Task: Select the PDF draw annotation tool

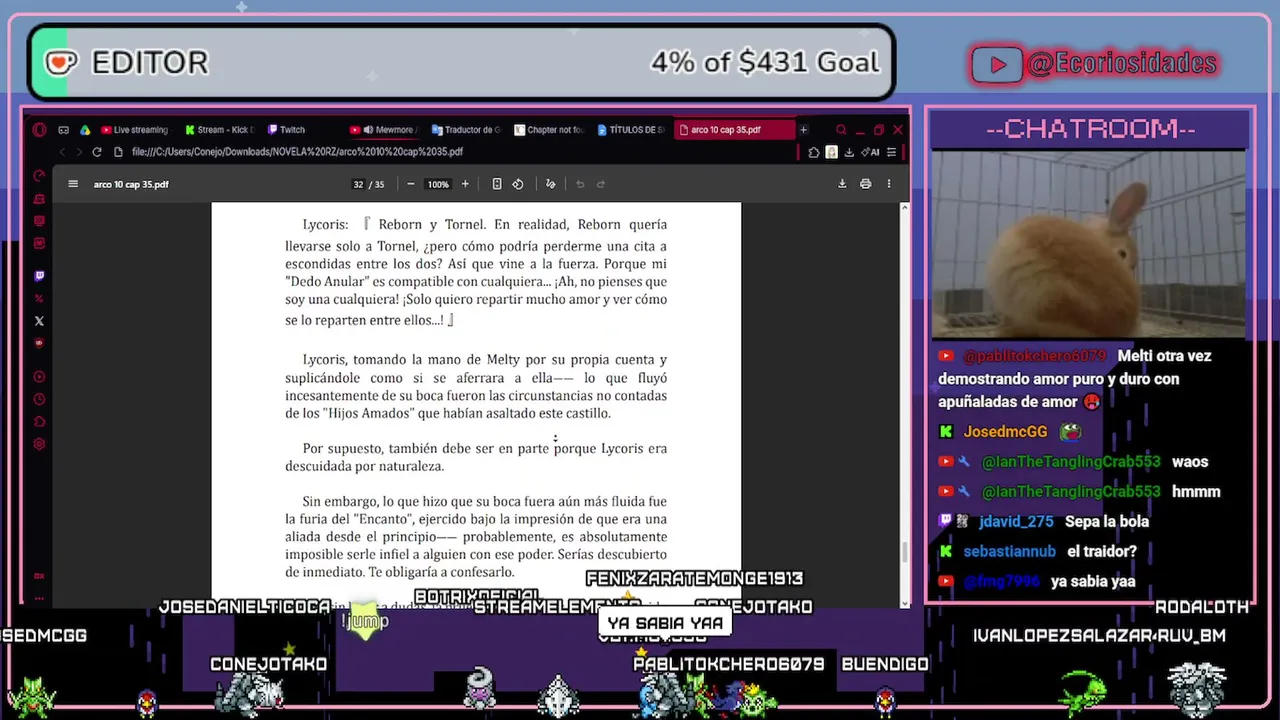Action: point(550,184)
